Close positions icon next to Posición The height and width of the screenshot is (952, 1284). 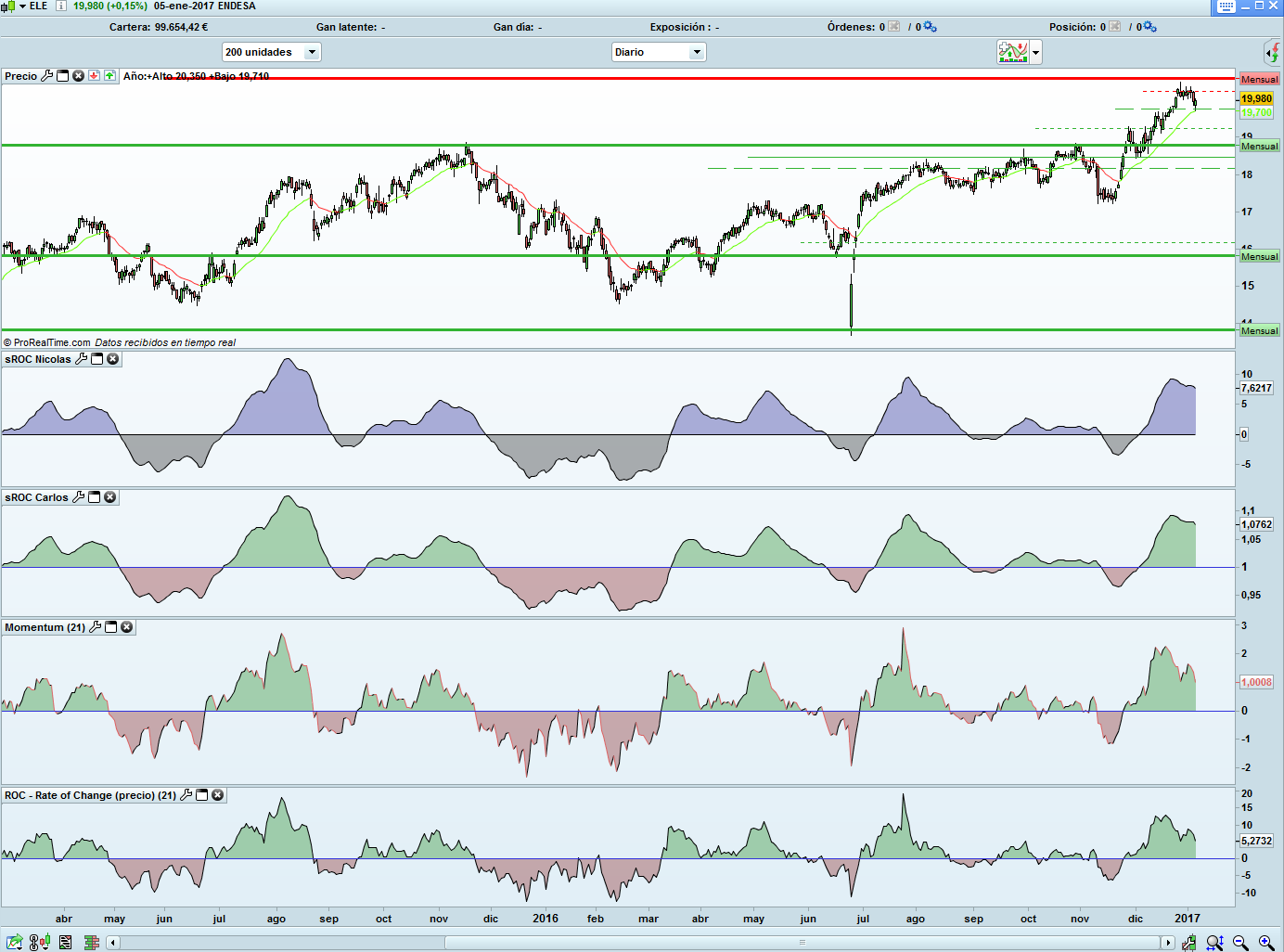[1115, 27]
